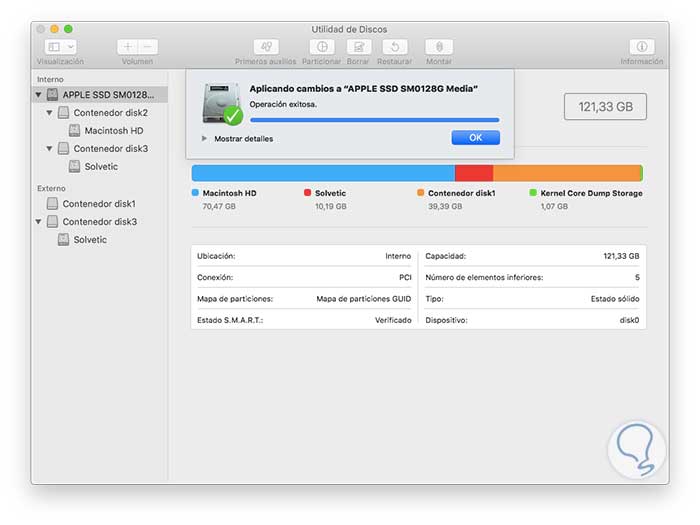Collapse the external Contenedor disk3 triangle
This screenshot has width=700, height=525.
tap(38, 221)
